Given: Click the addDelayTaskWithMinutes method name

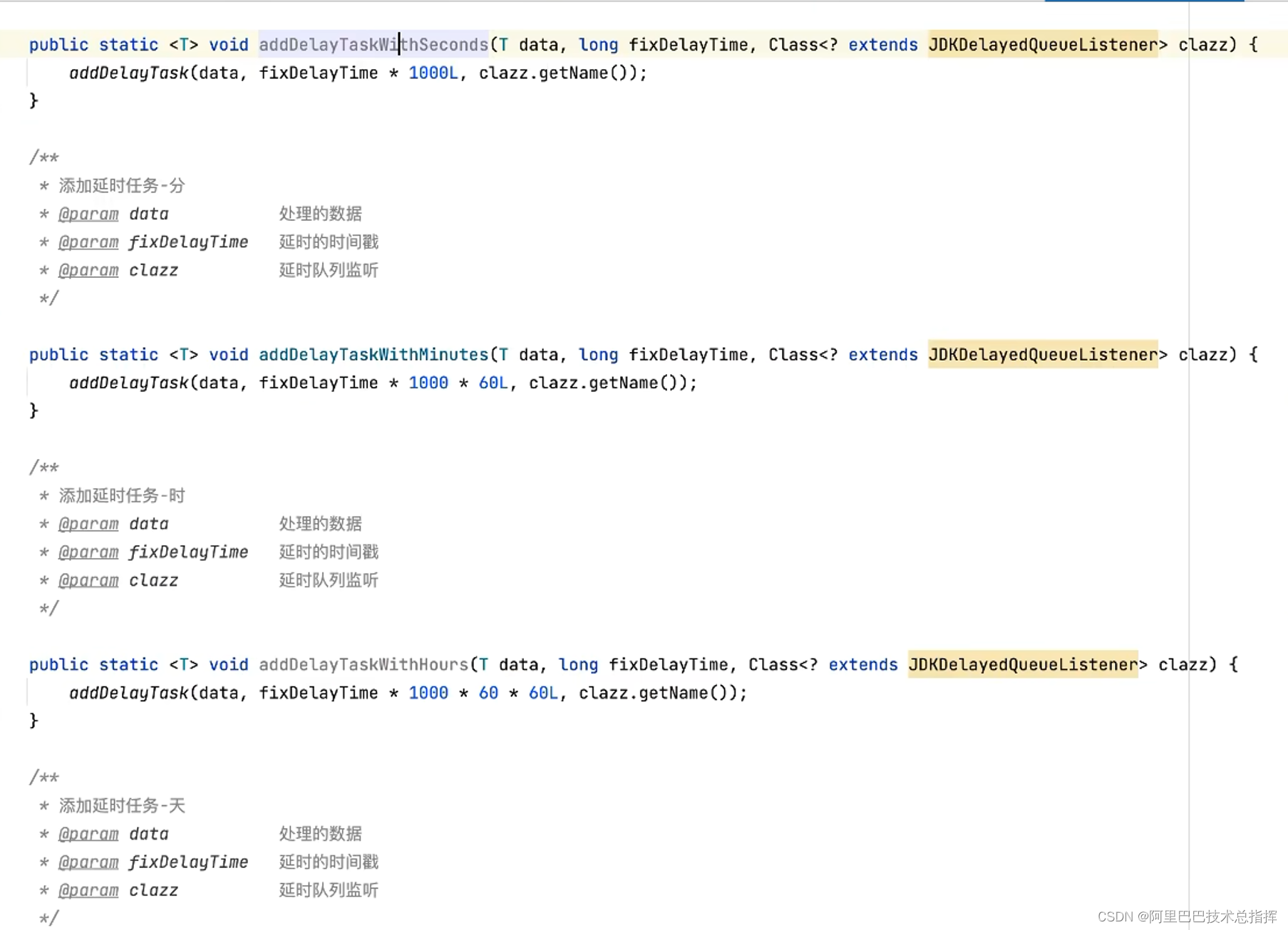Looking at the screenshot, I should (373, 355).
